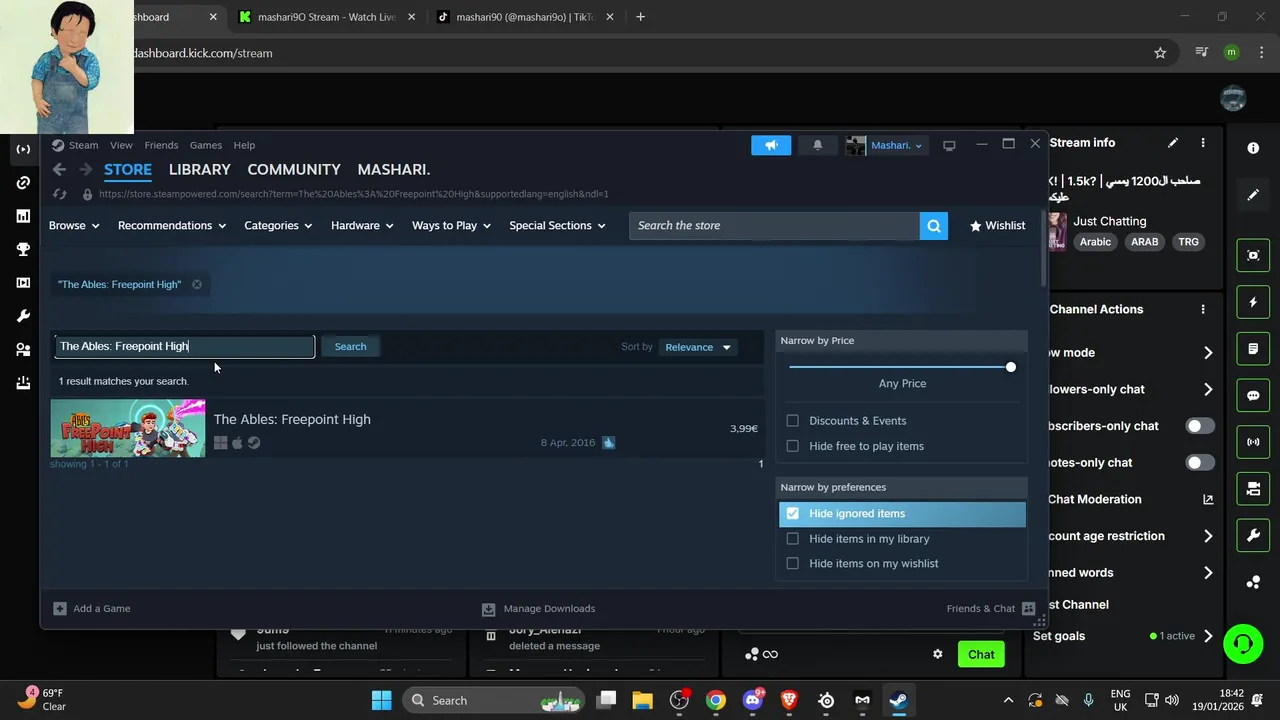Viewport: 1280px width, 720px height.
Task: Open Steam notifications bell
Action: (x=817, y=145)
